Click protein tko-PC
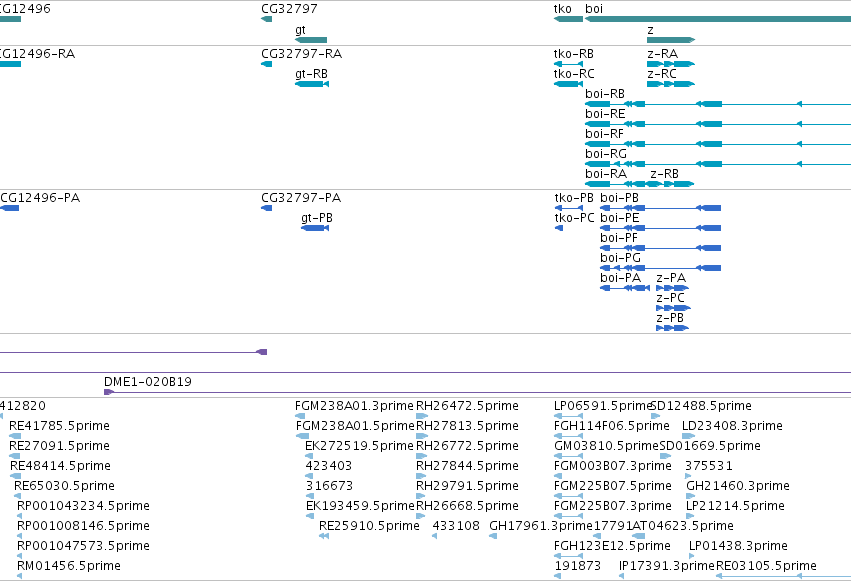Viewport: 851px width, 581px height. (559, 228)
